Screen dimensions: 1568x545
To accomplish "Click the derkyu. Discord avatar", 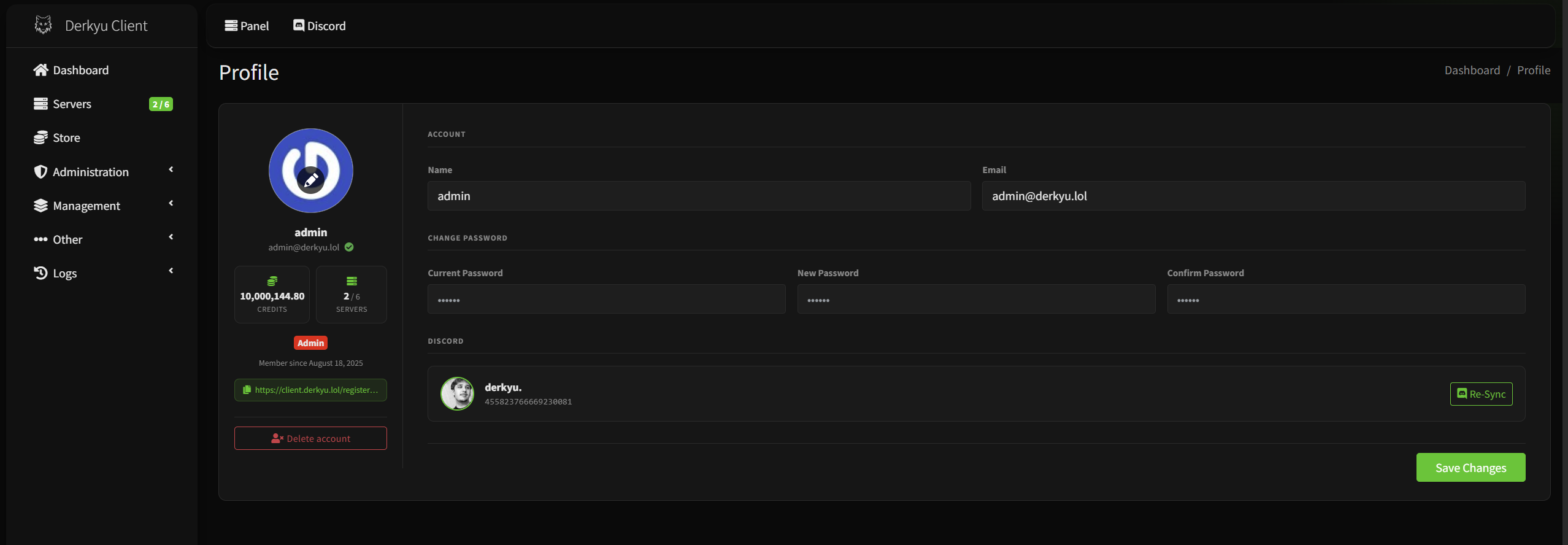I will click(457, 393).
